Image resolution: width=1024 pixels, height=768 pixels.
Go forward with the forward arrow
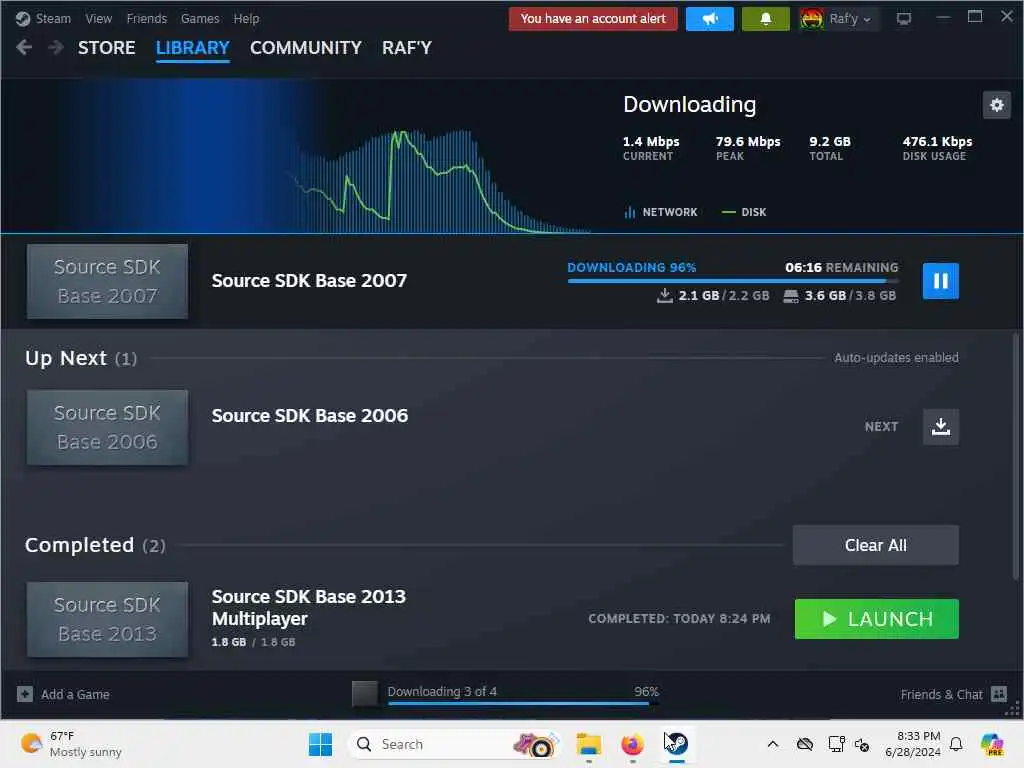[56, 48]
